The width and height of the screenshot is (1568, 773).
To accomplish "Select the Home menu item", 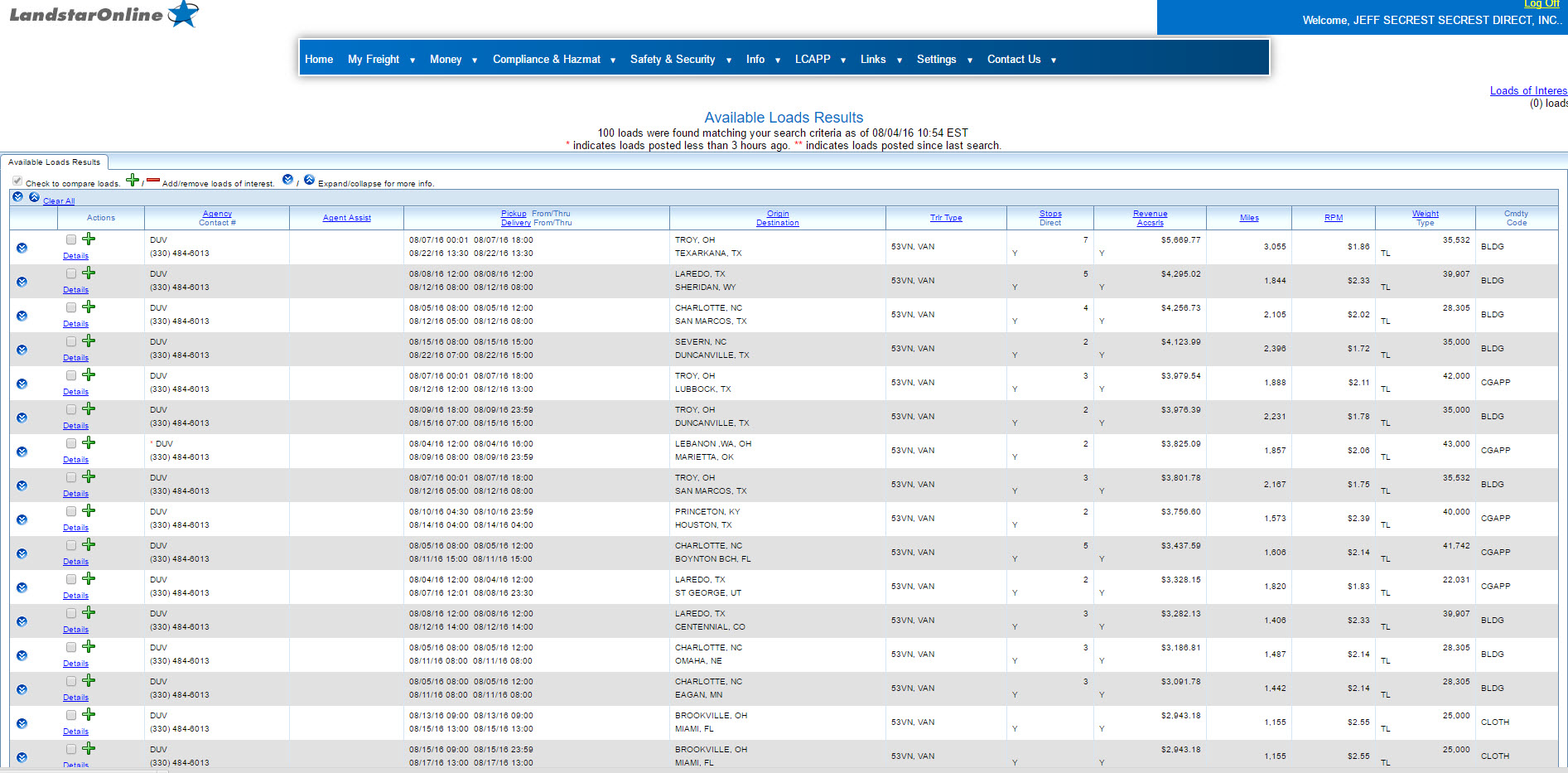I will [319, 59].
